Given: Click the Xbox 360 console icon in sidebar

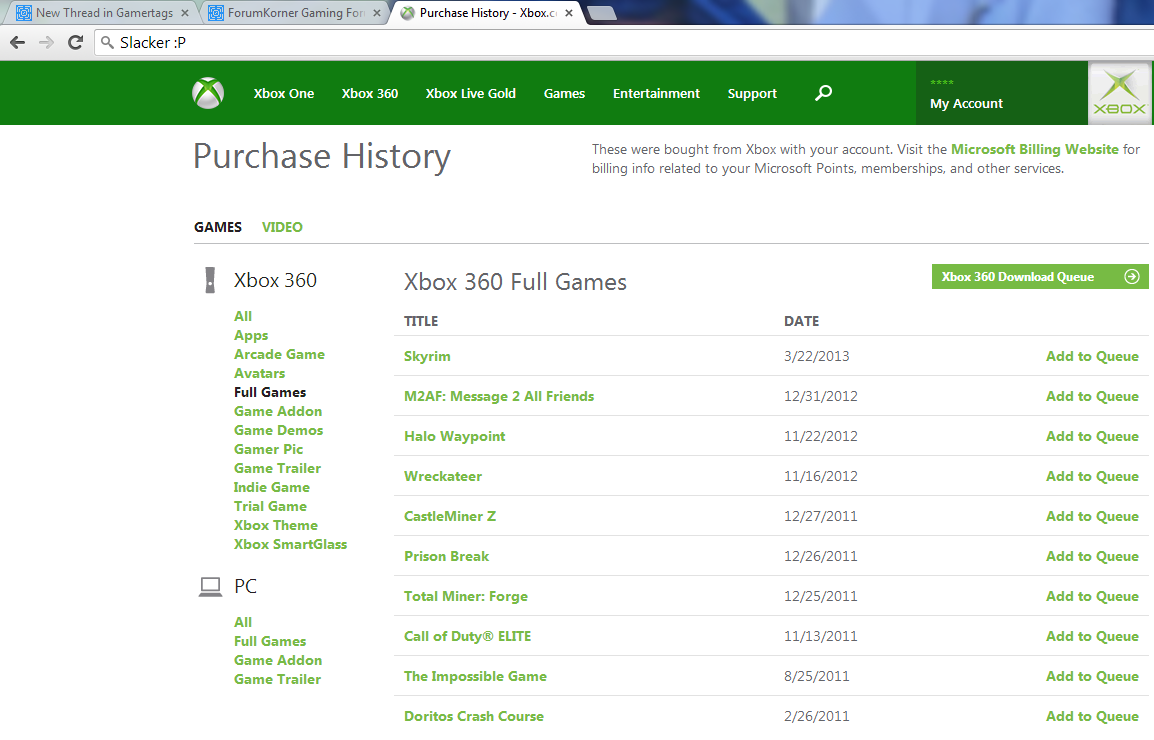Looking at the screenshot, I should tap(210, 281).
